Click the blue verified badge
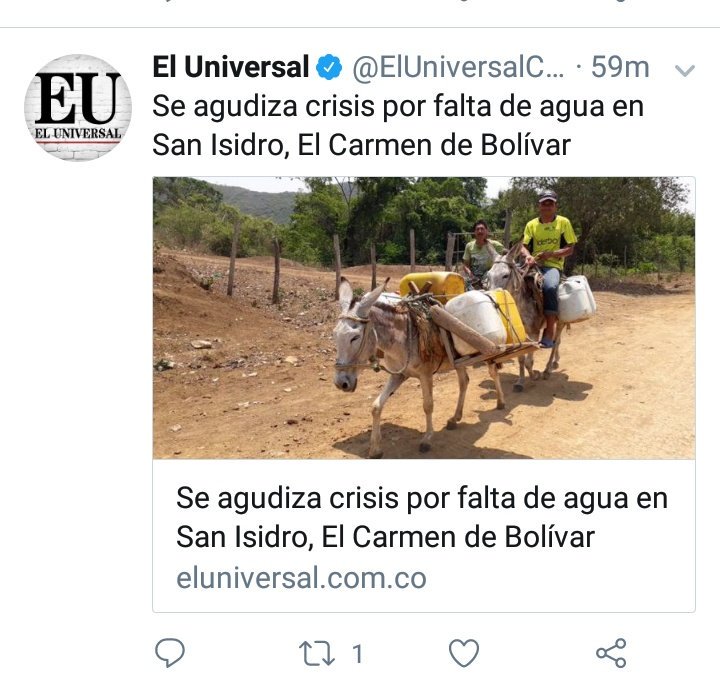This screenshot has height=682, width=720. (x=329, y=67)
